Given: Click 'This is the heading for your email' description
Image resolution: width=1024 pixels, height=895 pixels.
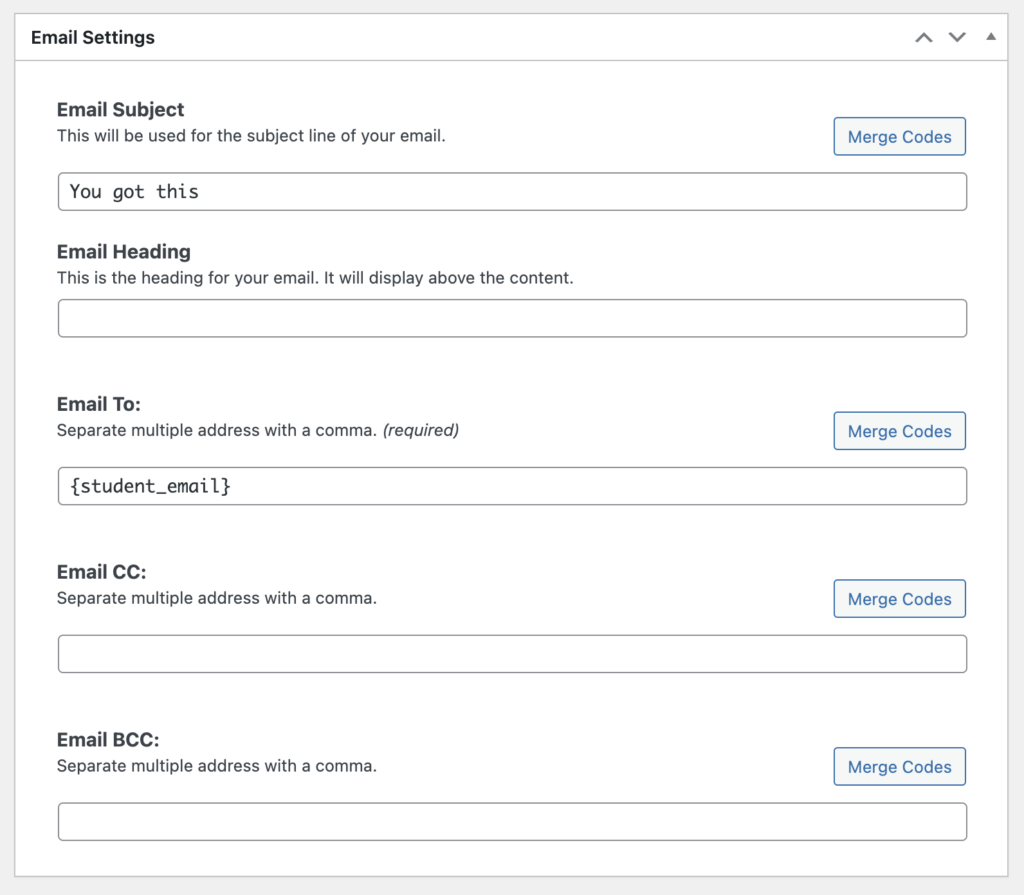Looking at the screenshot, I should (315, 278).
